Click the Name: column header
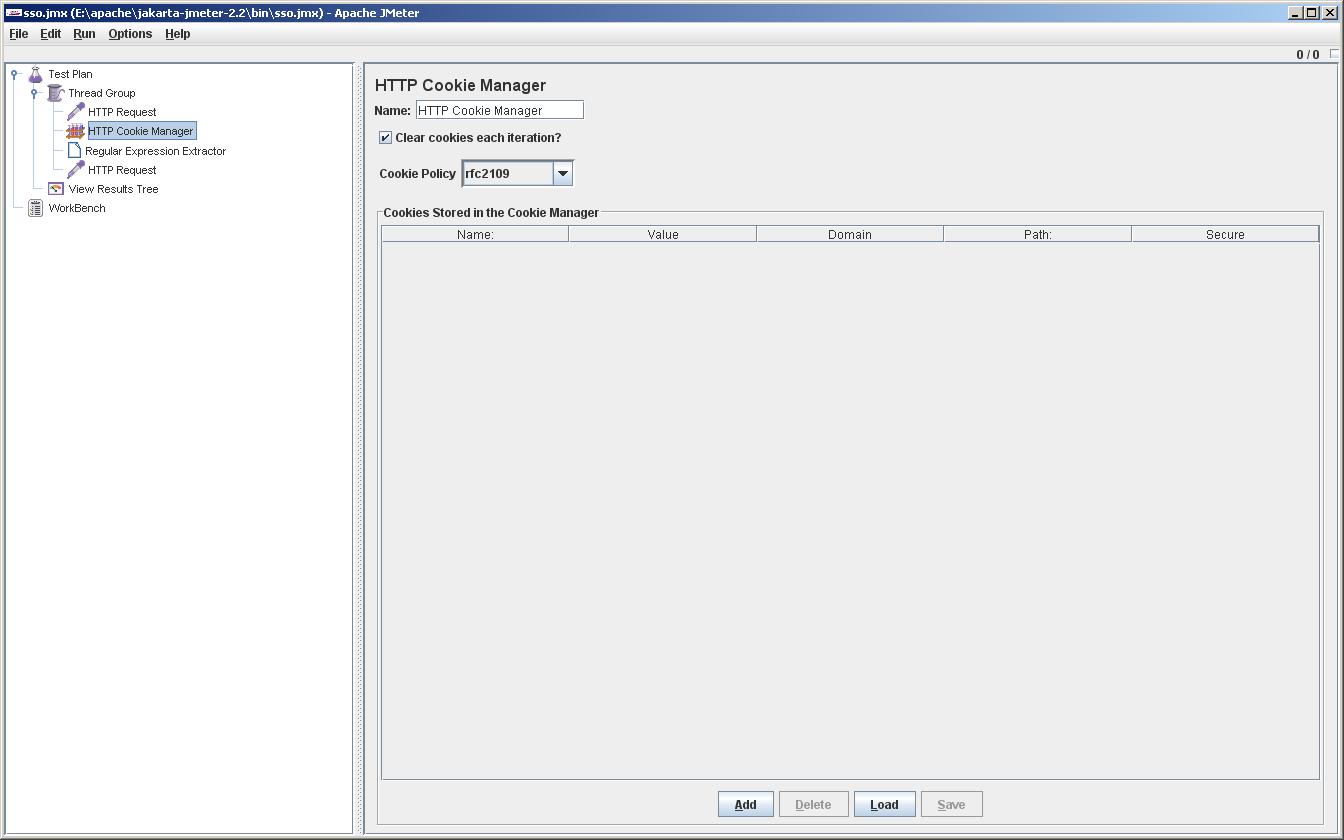 tap(475, 234)
